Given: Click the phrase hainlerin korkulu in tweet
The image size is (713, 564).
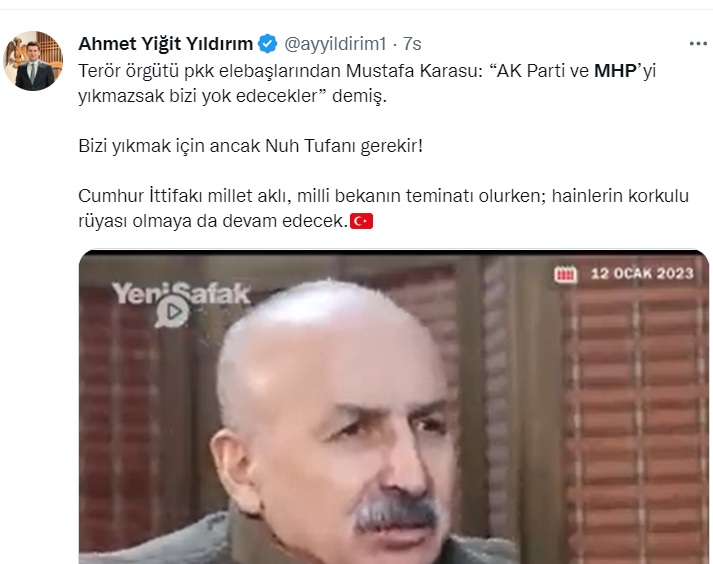Looking at the screenshot, I should pos(620,196).
